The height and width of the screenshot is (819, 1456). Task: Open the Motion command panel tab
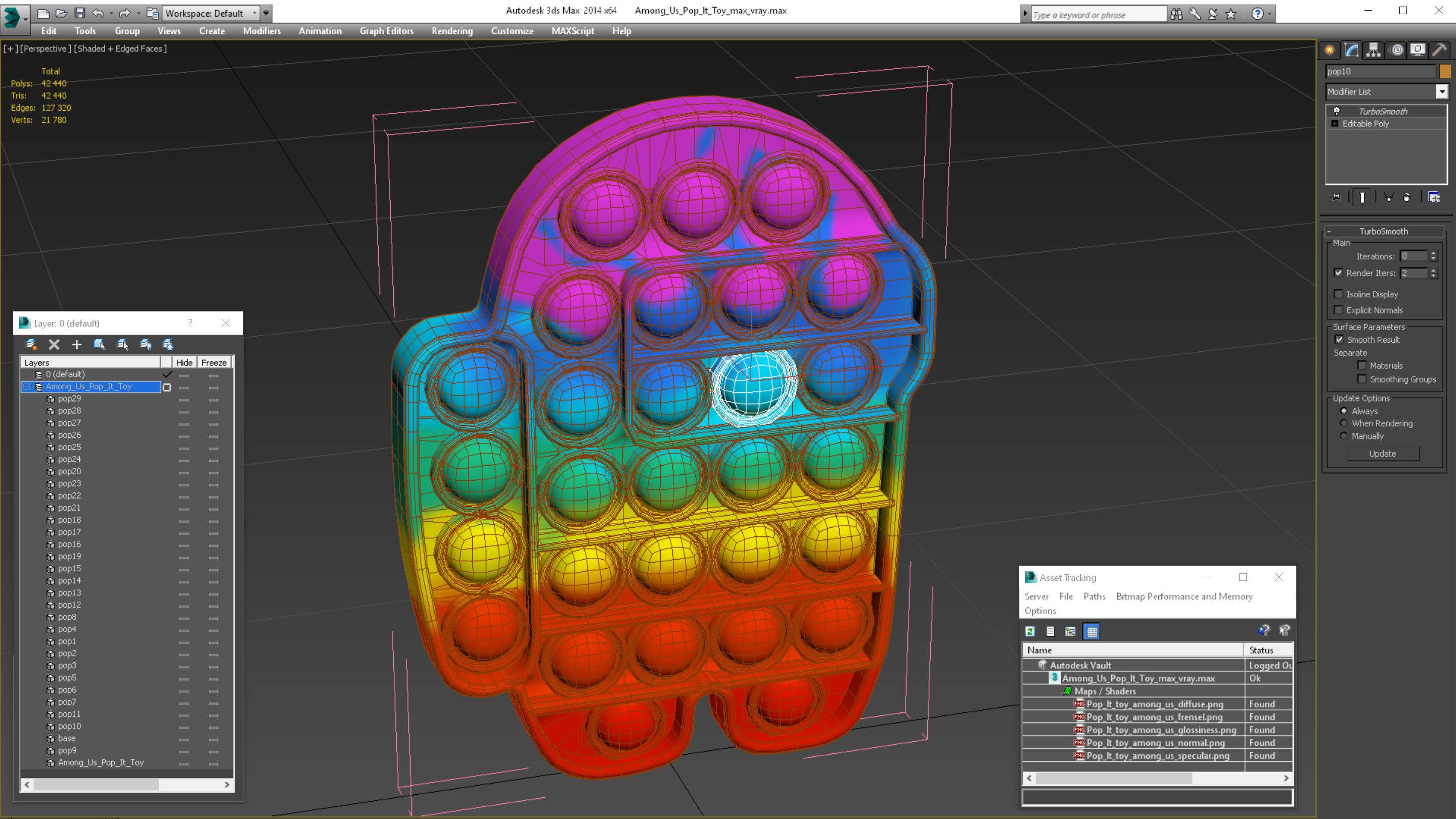click(x=1396, y=50)
